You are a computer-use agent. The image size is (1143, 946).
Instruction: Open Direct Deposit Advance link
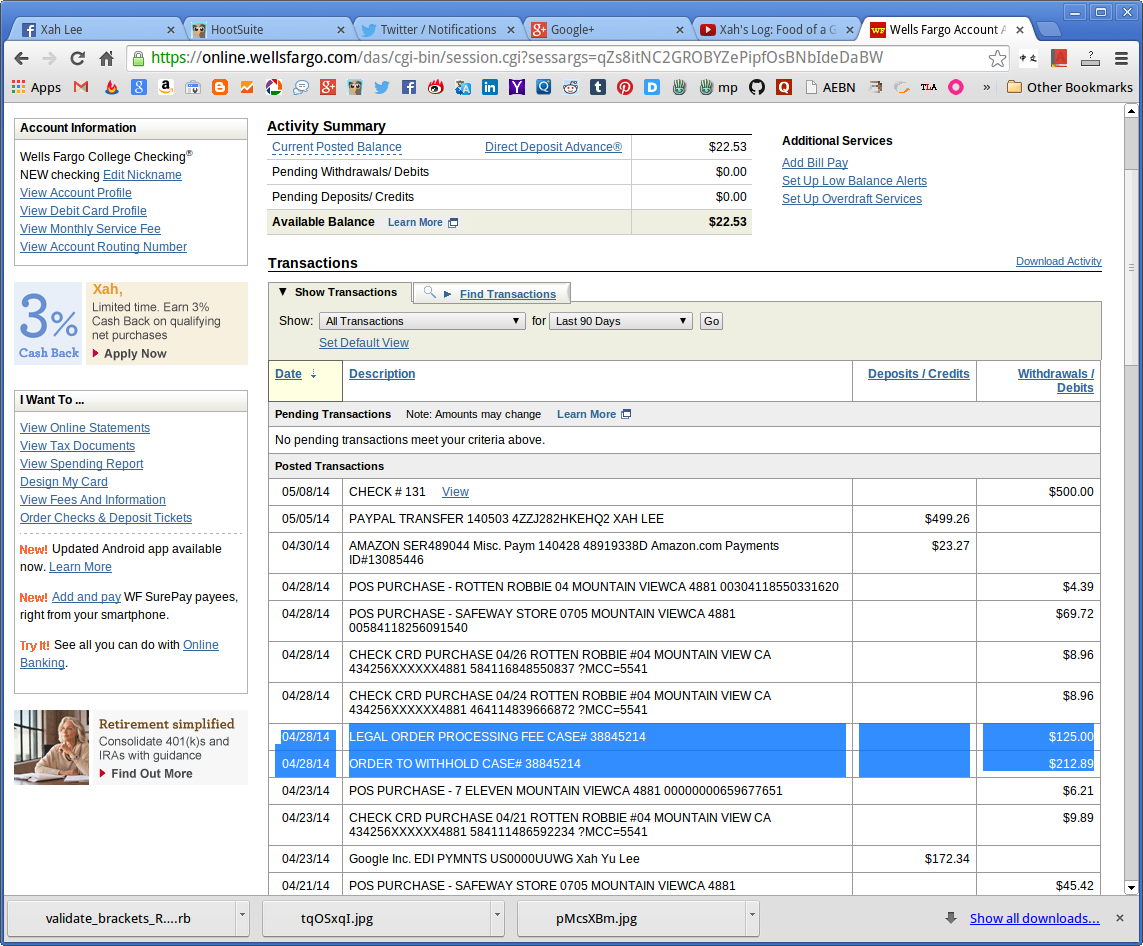point(553,146)
